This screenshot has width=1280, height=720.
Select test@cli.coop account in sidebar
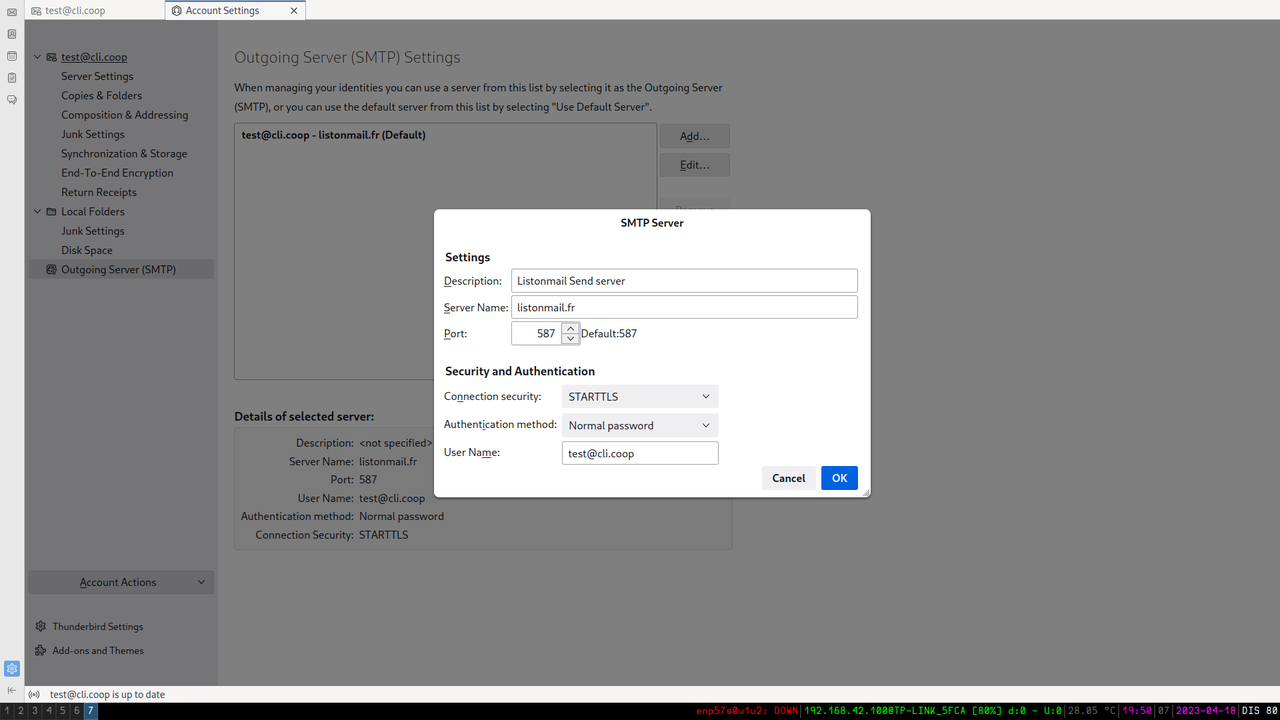94,57
